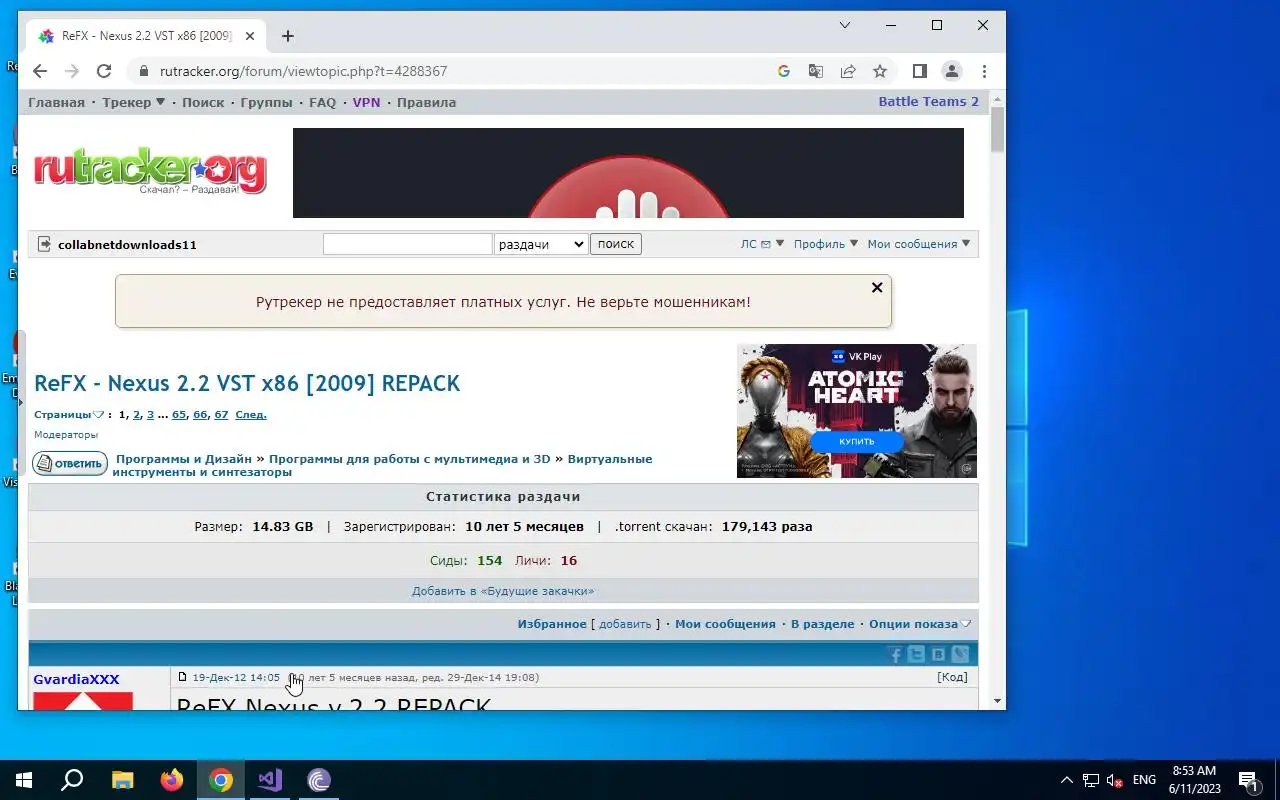Open Правила in the top menu
1280x800 pixels.
click(x=426, y=102)
